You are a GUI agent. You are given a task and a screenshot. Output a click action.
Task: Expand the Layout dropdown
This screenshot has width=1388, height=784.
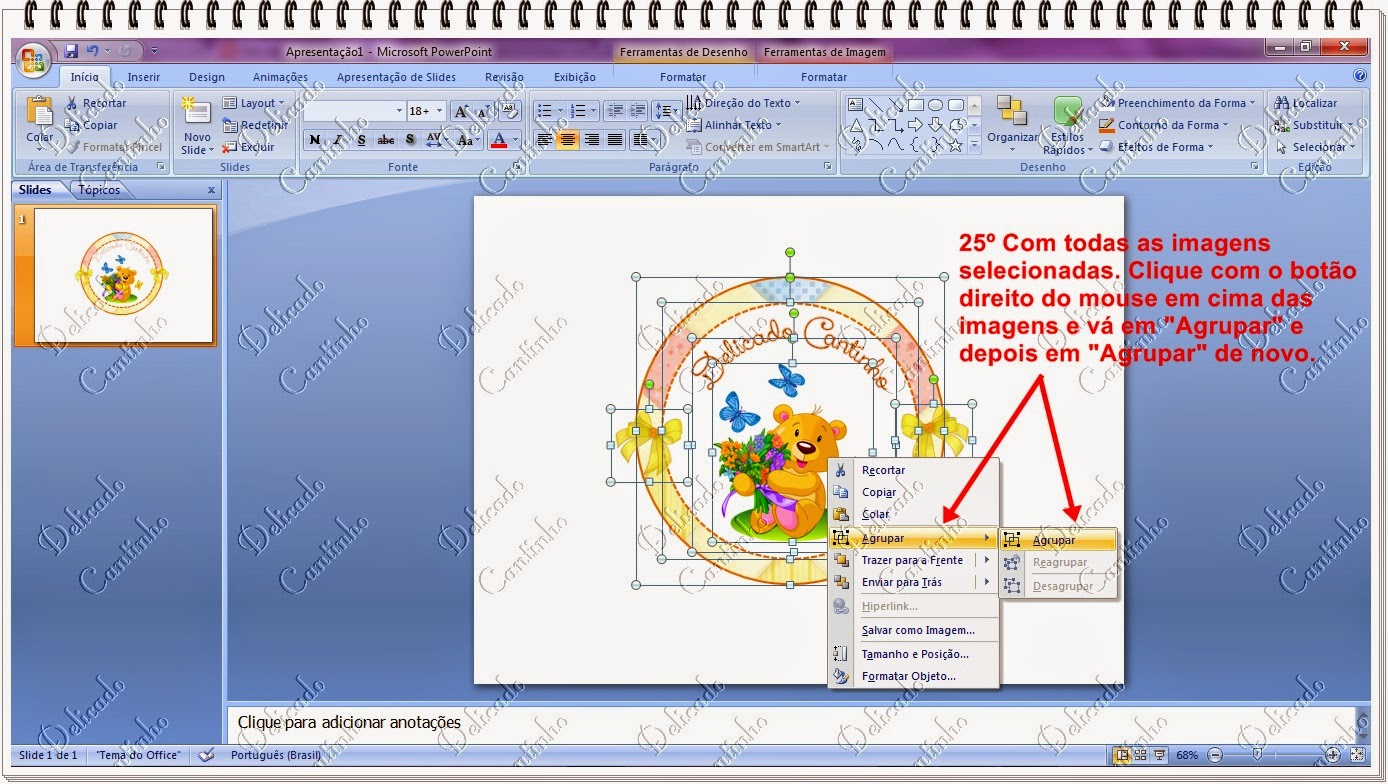point(254,103)
